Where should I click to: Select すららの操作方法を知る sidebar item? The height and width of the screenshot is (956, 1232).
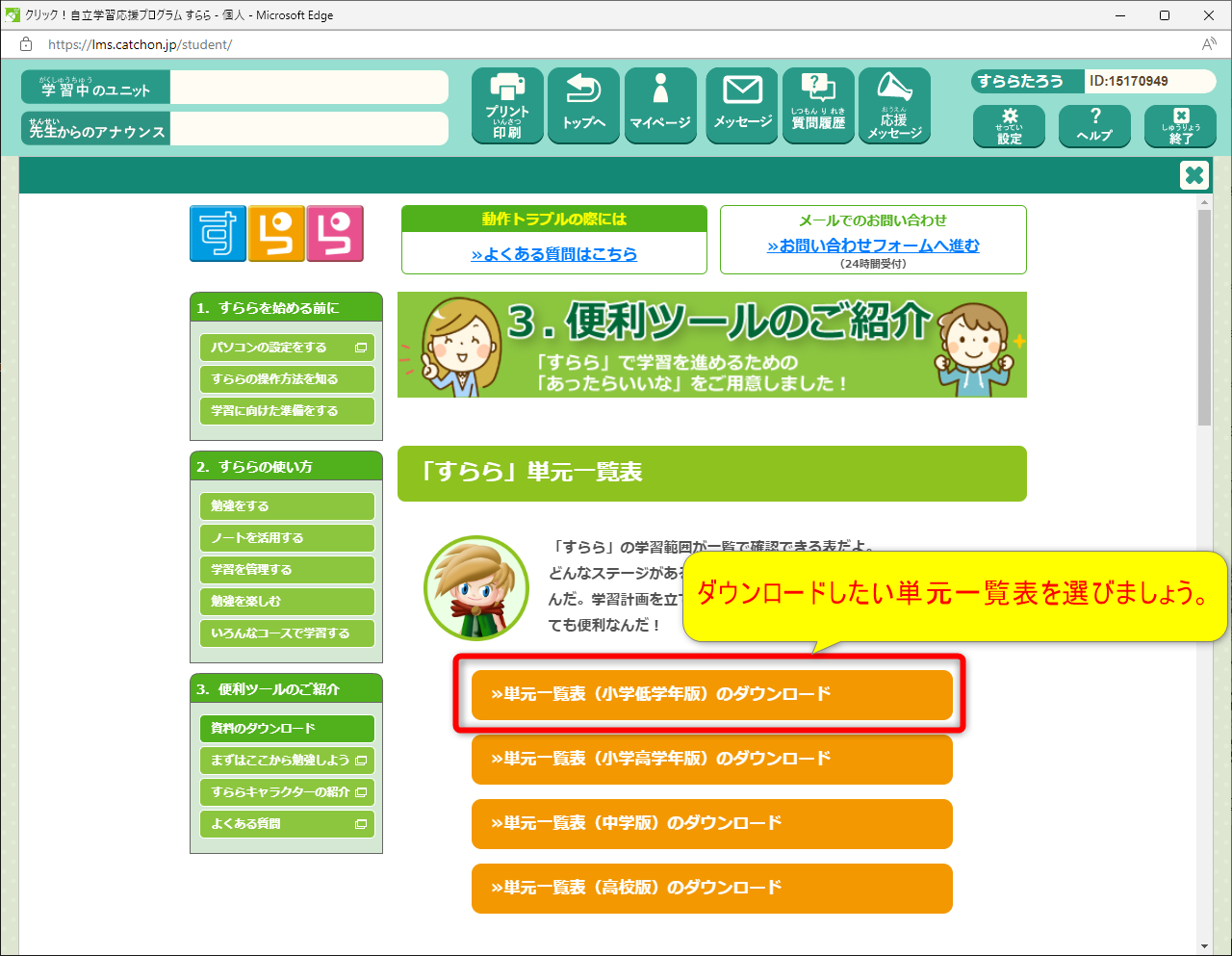pyautogui.click(x=287, y=379)
